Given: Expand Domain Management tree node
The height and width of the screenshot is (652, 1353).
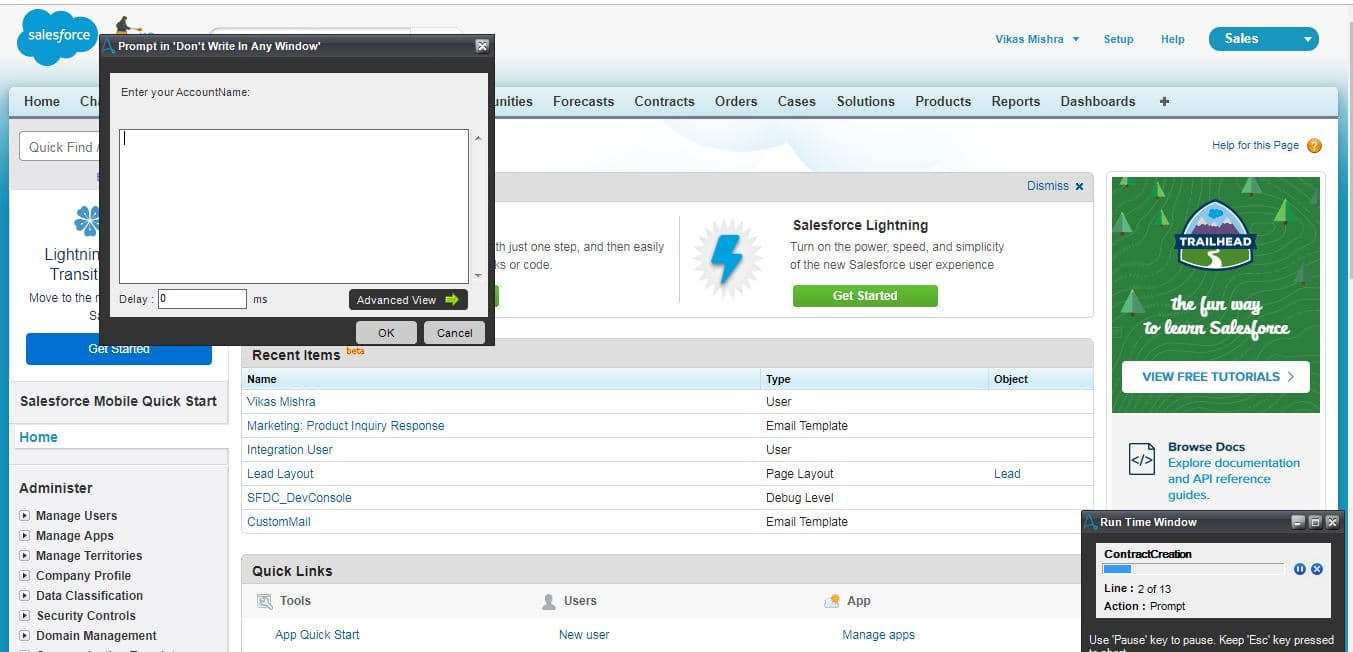Looking at the screenshot, I should pos(25,636).
